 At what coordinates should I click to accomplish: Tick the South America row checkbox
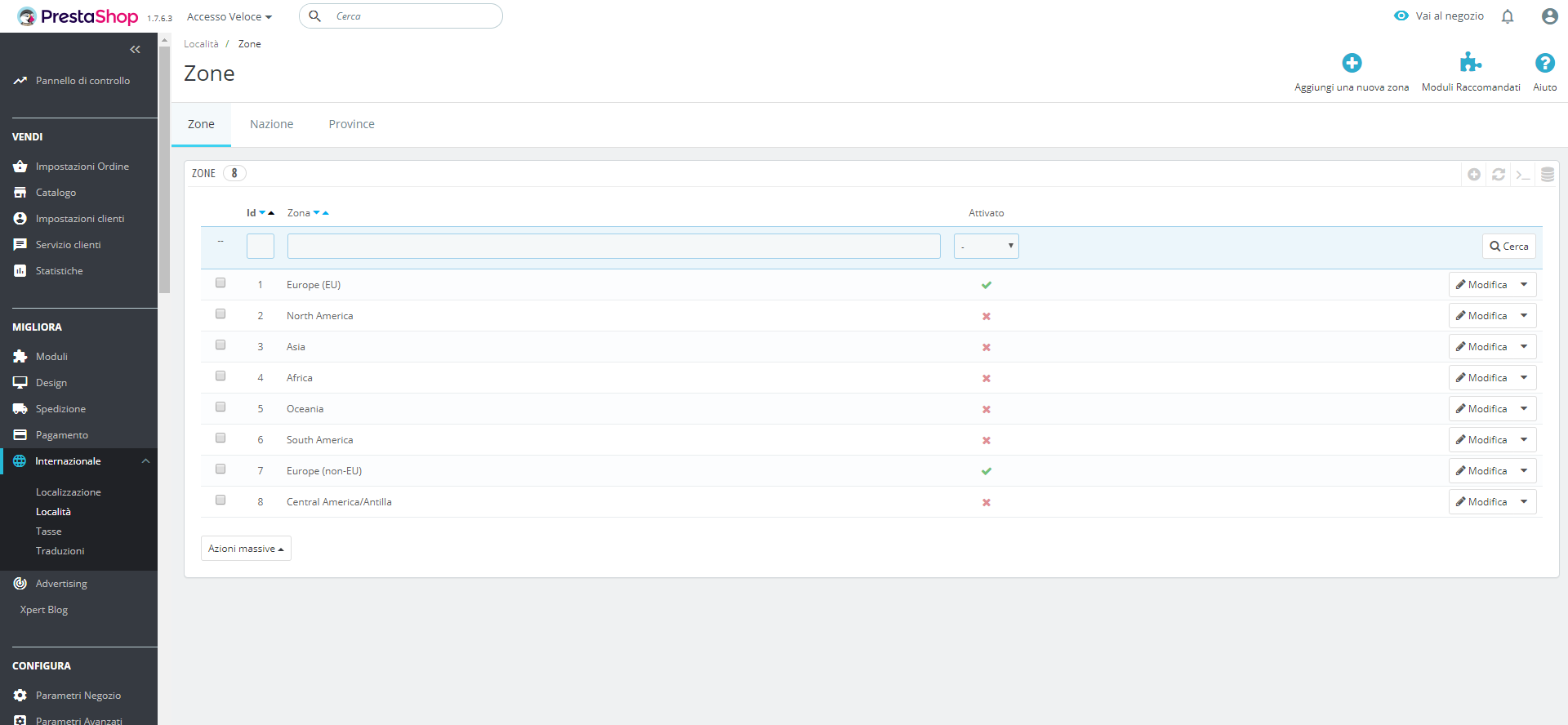(x=220, y=438)
